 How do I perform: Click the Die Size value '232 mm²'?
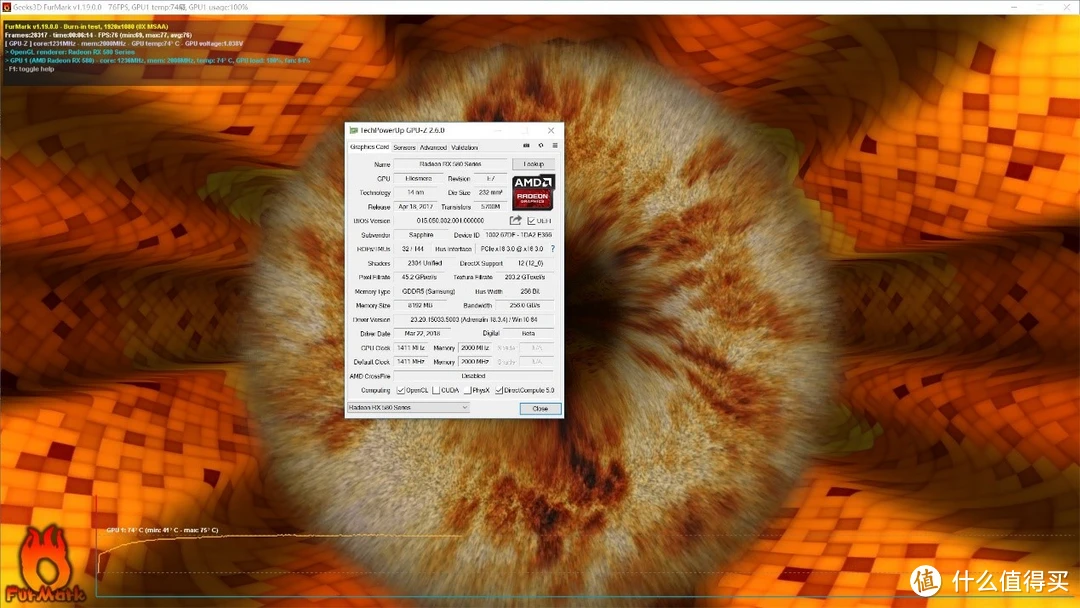coord(490,192)
